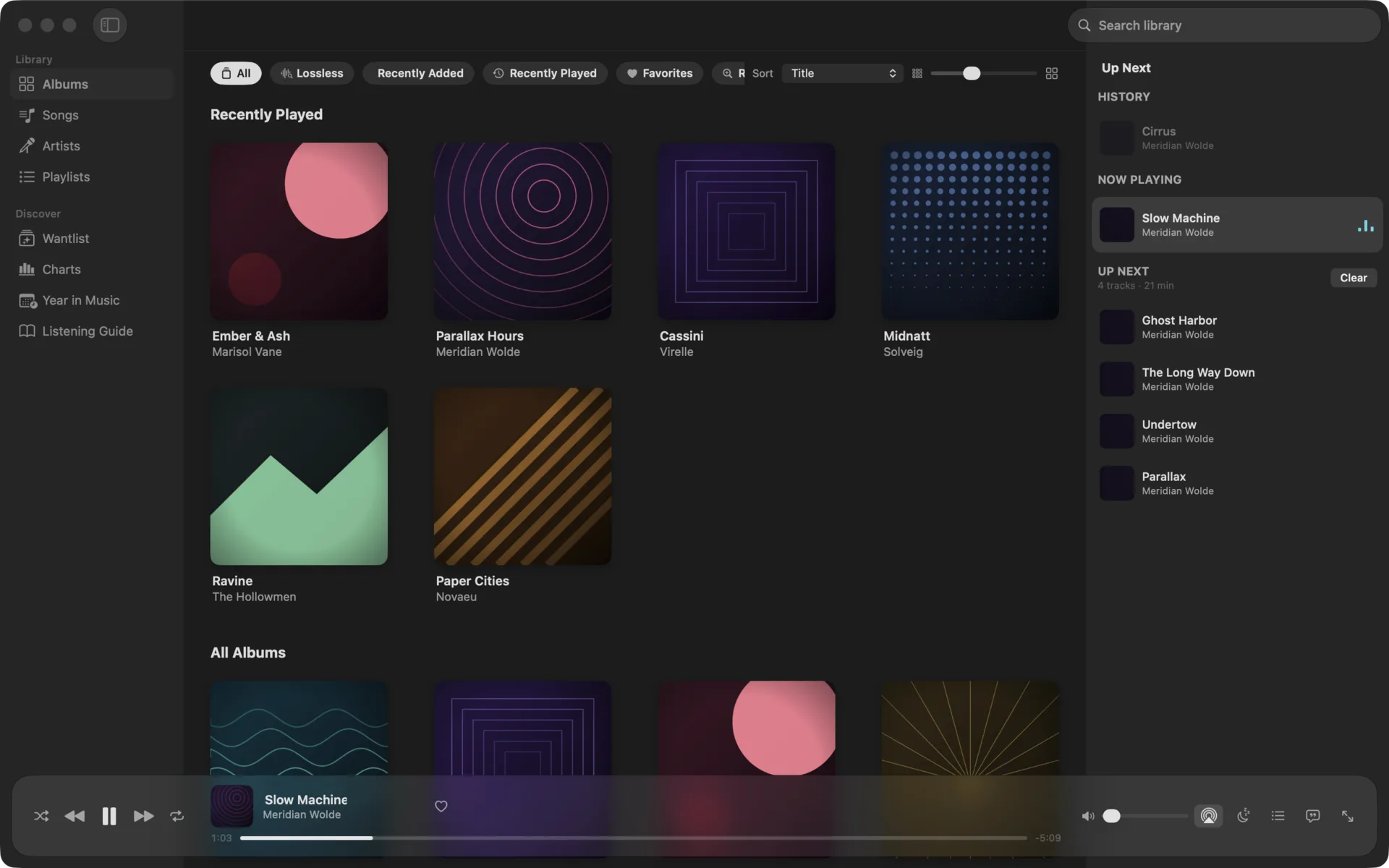
Task: Seek on the Slow Machine progress bar
Action: pos(633,838)
